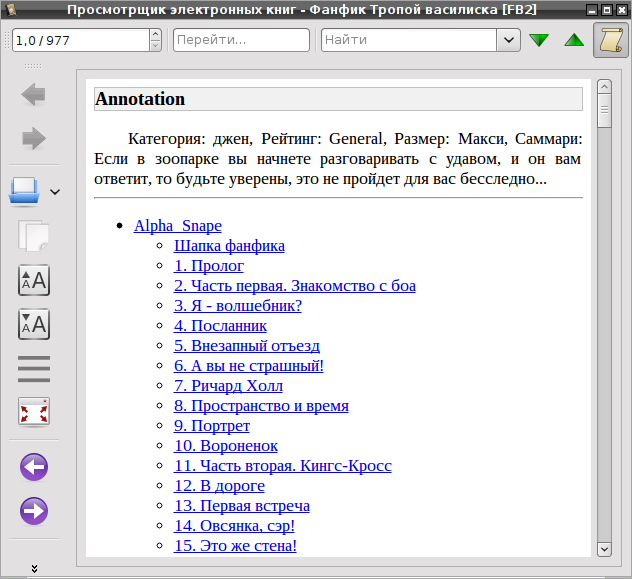Click the Перейти go-to field
632x579 pixels.
coord(241,40)
